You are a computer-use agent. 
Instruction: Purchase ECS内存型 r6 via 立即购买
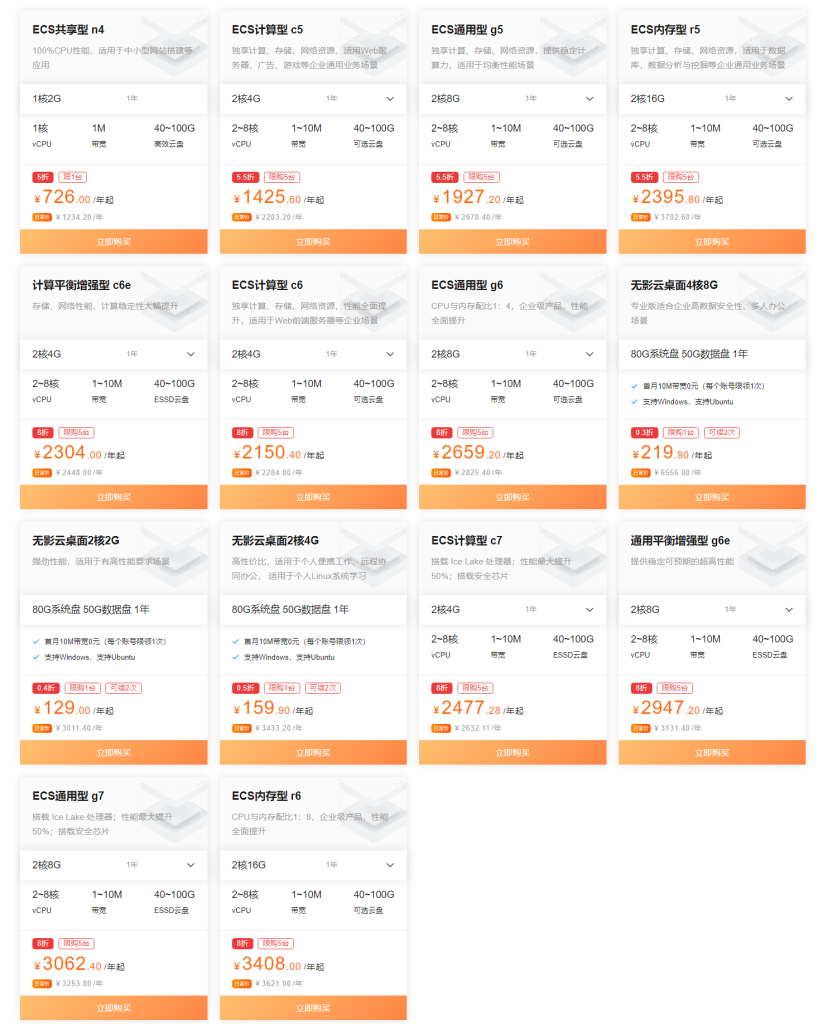pos(313,1008)
